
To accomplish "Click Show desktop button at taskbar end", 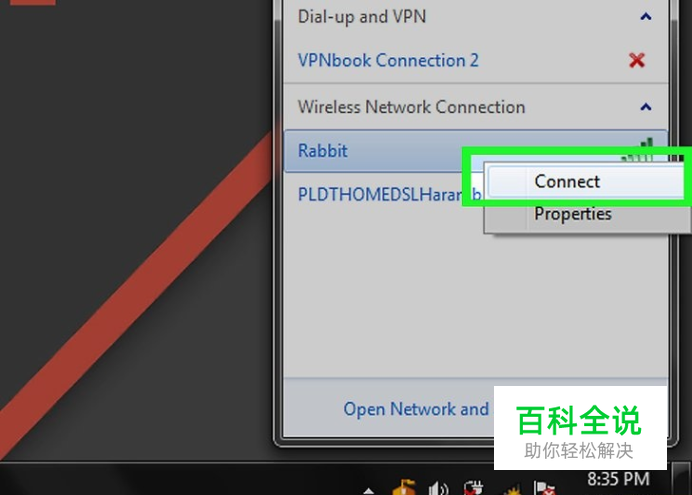I will tap(681, 479).
